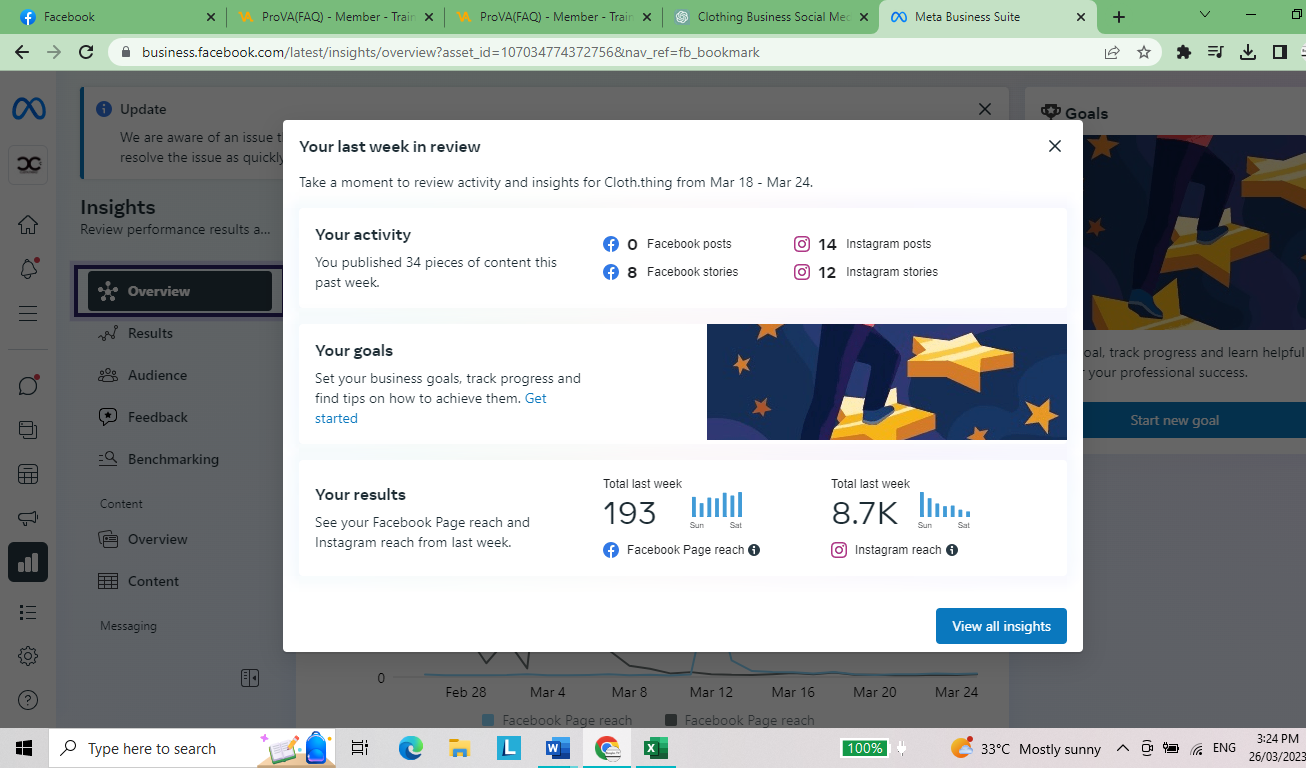Switch to Clothing Business Social Media tab
Image resolution: width=1306 pixels, height=768 pixels.
(771, 17)
